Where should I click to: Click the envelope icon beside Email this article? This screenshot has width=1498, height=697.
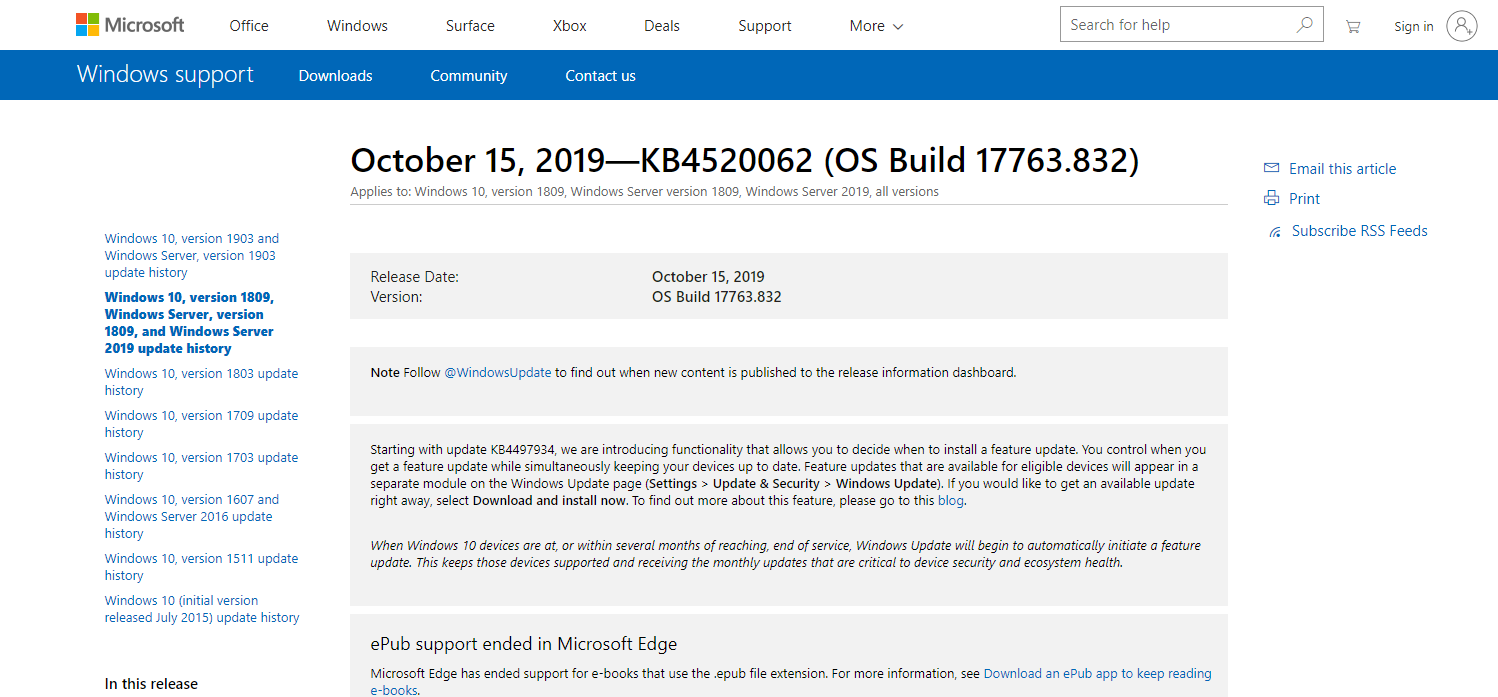pyautogui.click(x=1271, y=168)
